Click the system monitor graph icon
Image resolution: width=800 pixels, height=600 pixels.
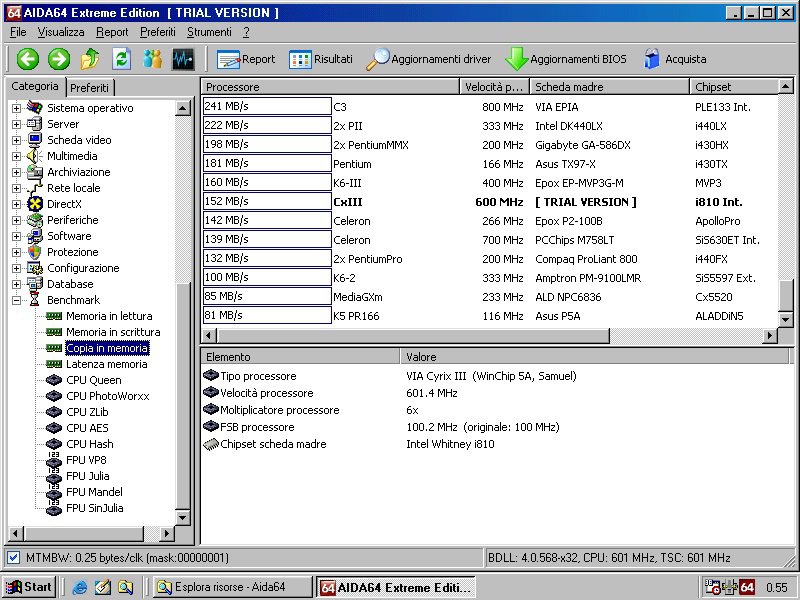click(183, 59)
